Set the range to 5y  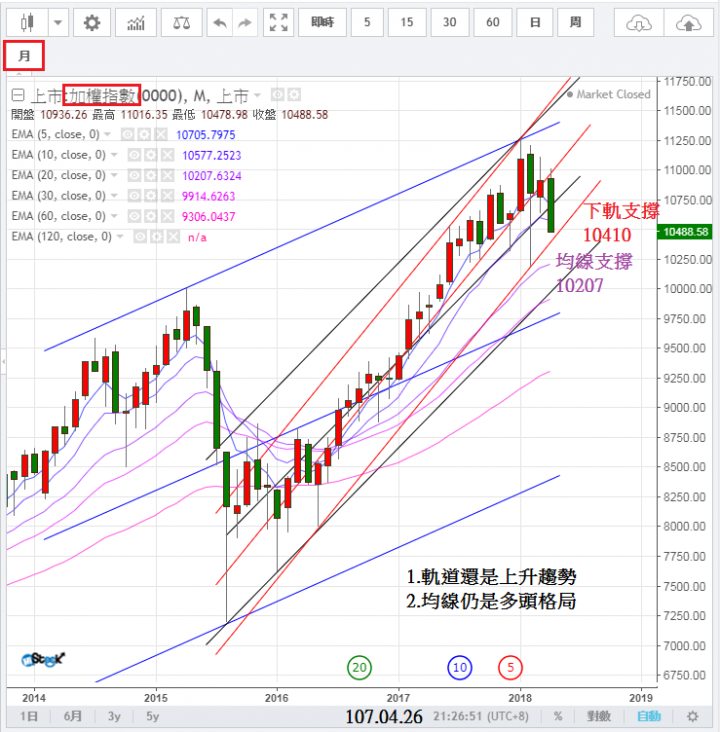tap(153, 716)
